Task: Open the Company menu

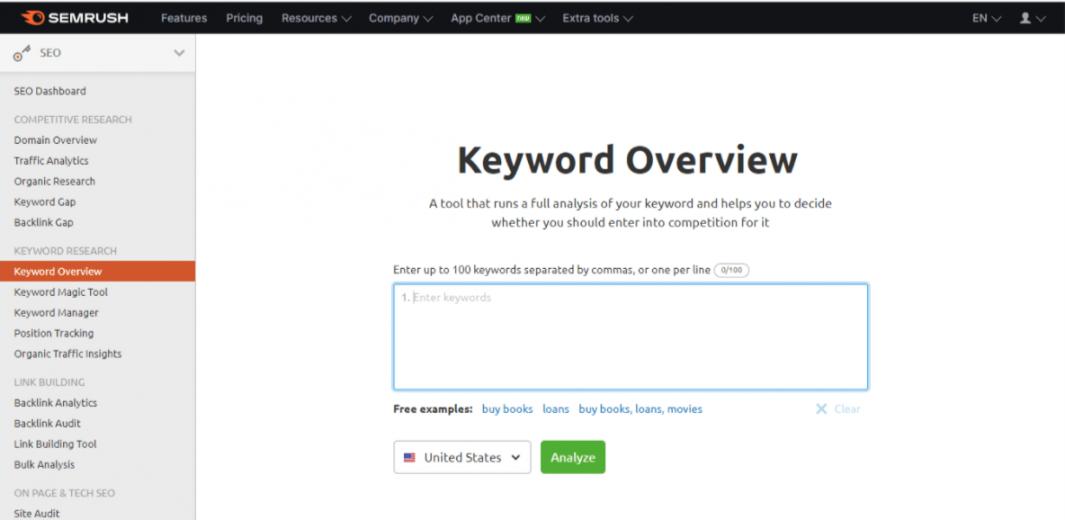Action: coord(400,18)
